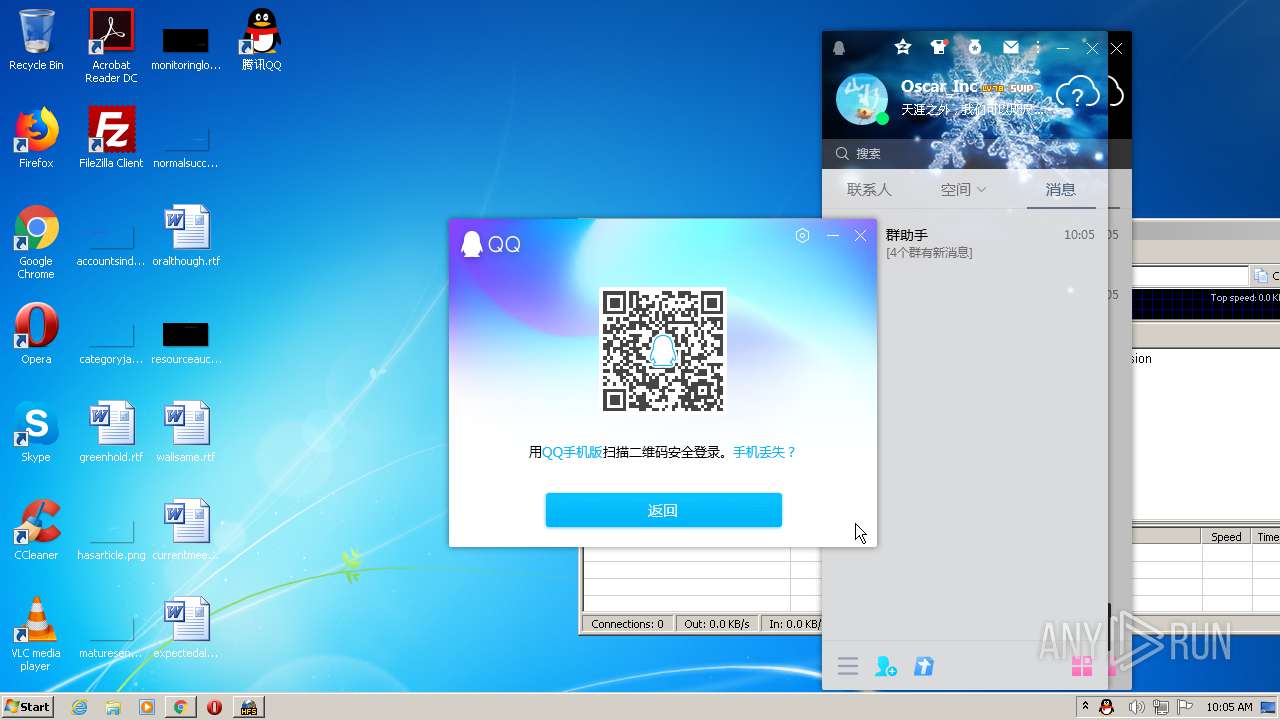Click the 返回 button in QQ login
The image size is (1280, 720).
click(663, 510)
